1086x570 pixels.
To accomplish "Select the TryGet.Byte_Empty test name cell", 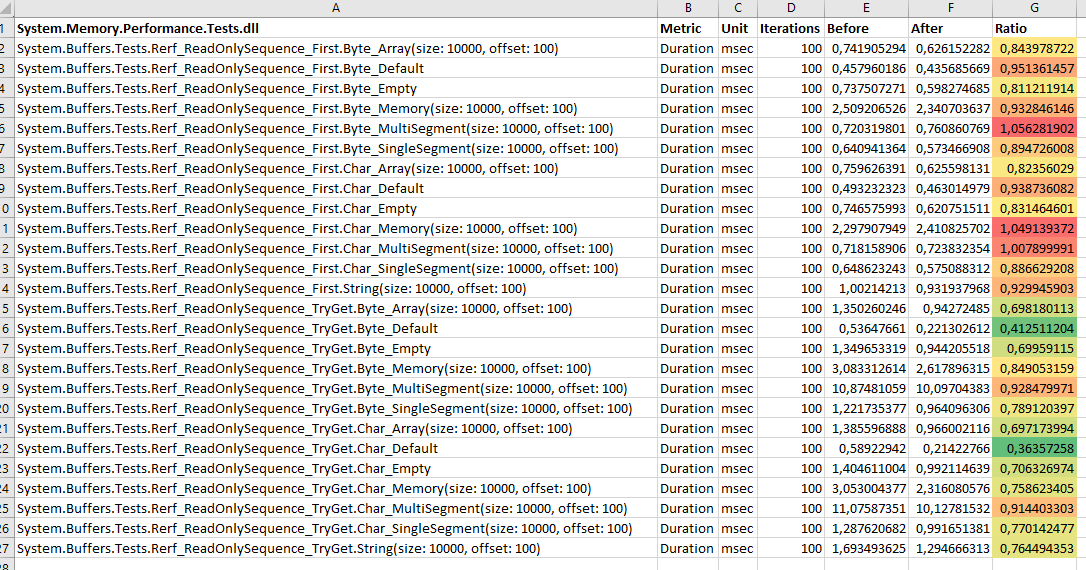I will click(336, 348).
